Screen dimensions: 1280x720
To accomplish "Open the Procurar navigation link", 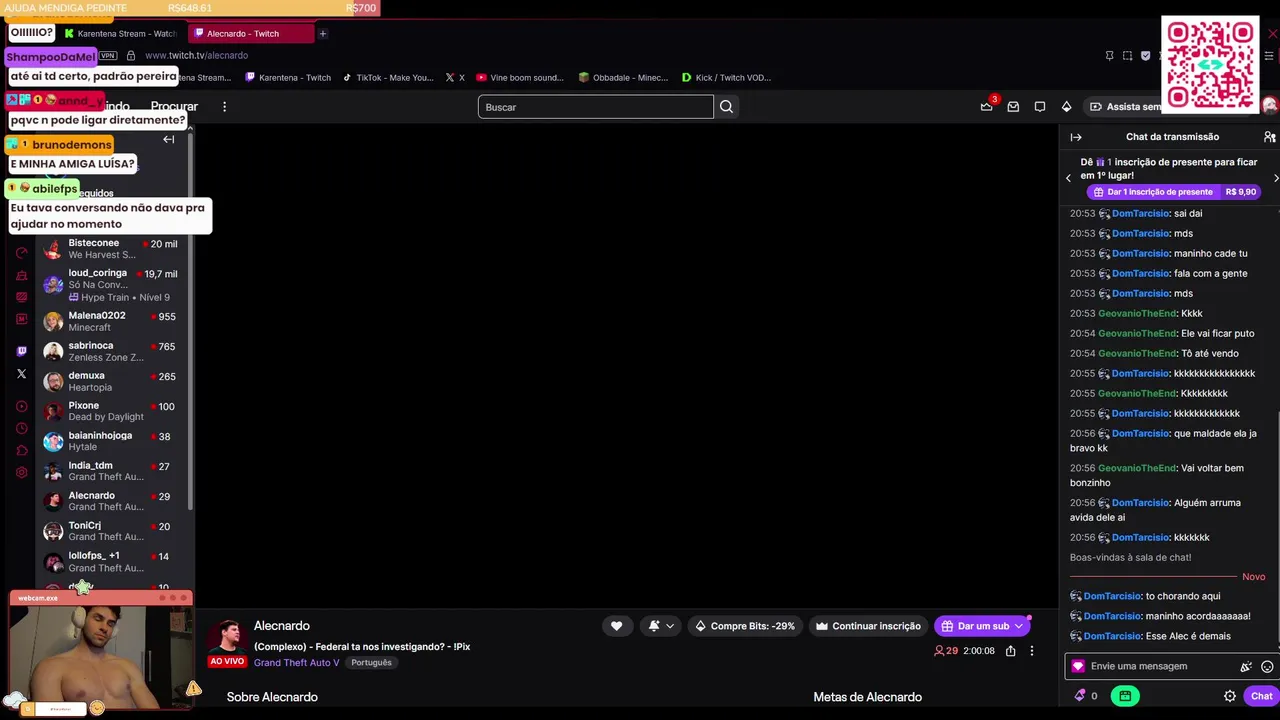I will click(174, 106).
